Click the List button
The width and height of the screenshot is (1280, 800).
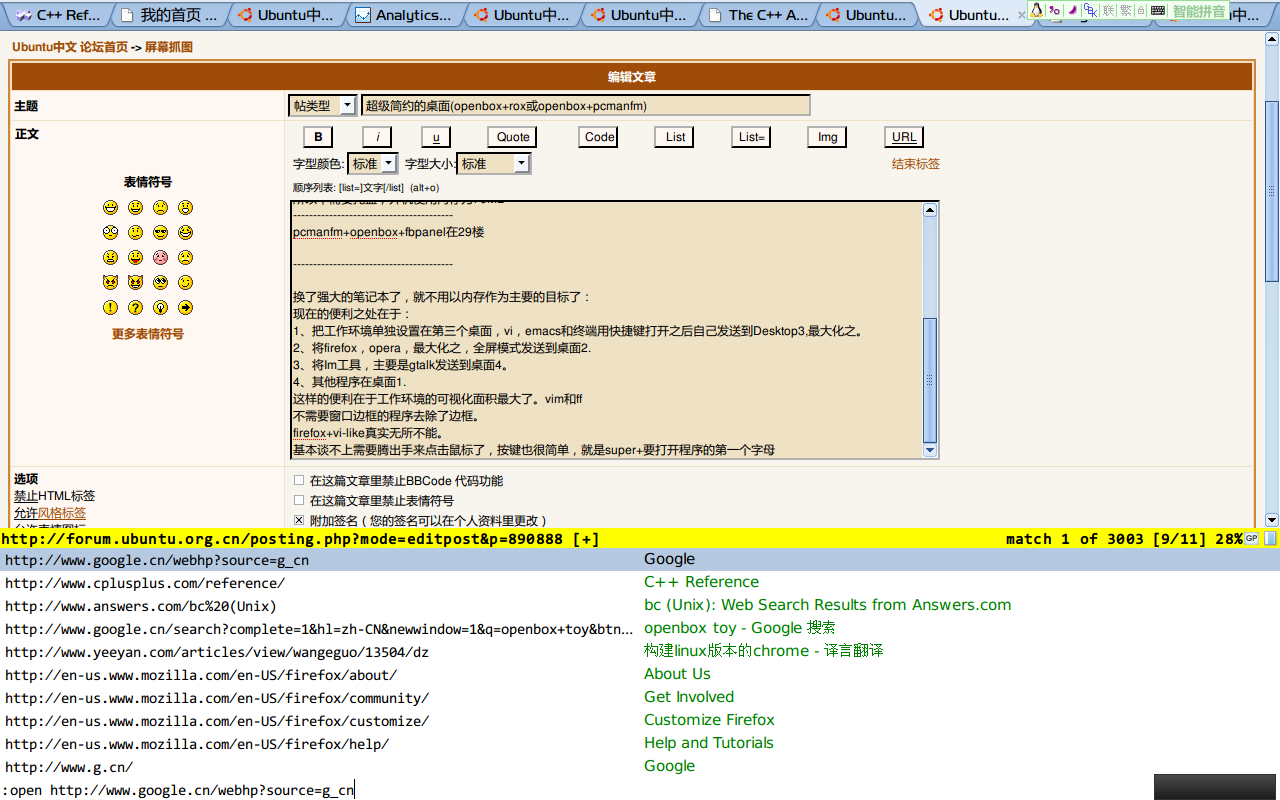point(676,137)
